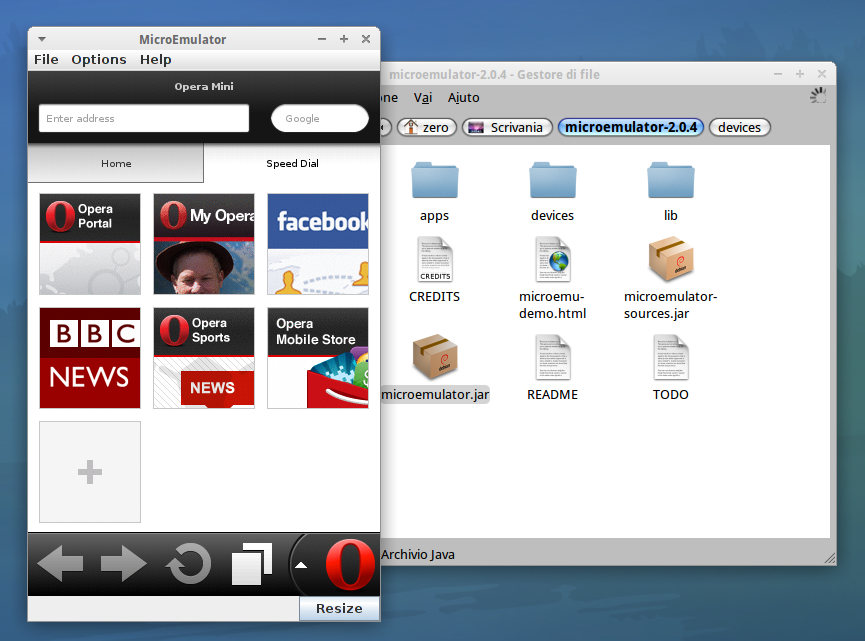Select microemulator-2.0.4 in path bar

tap(631, 127)
